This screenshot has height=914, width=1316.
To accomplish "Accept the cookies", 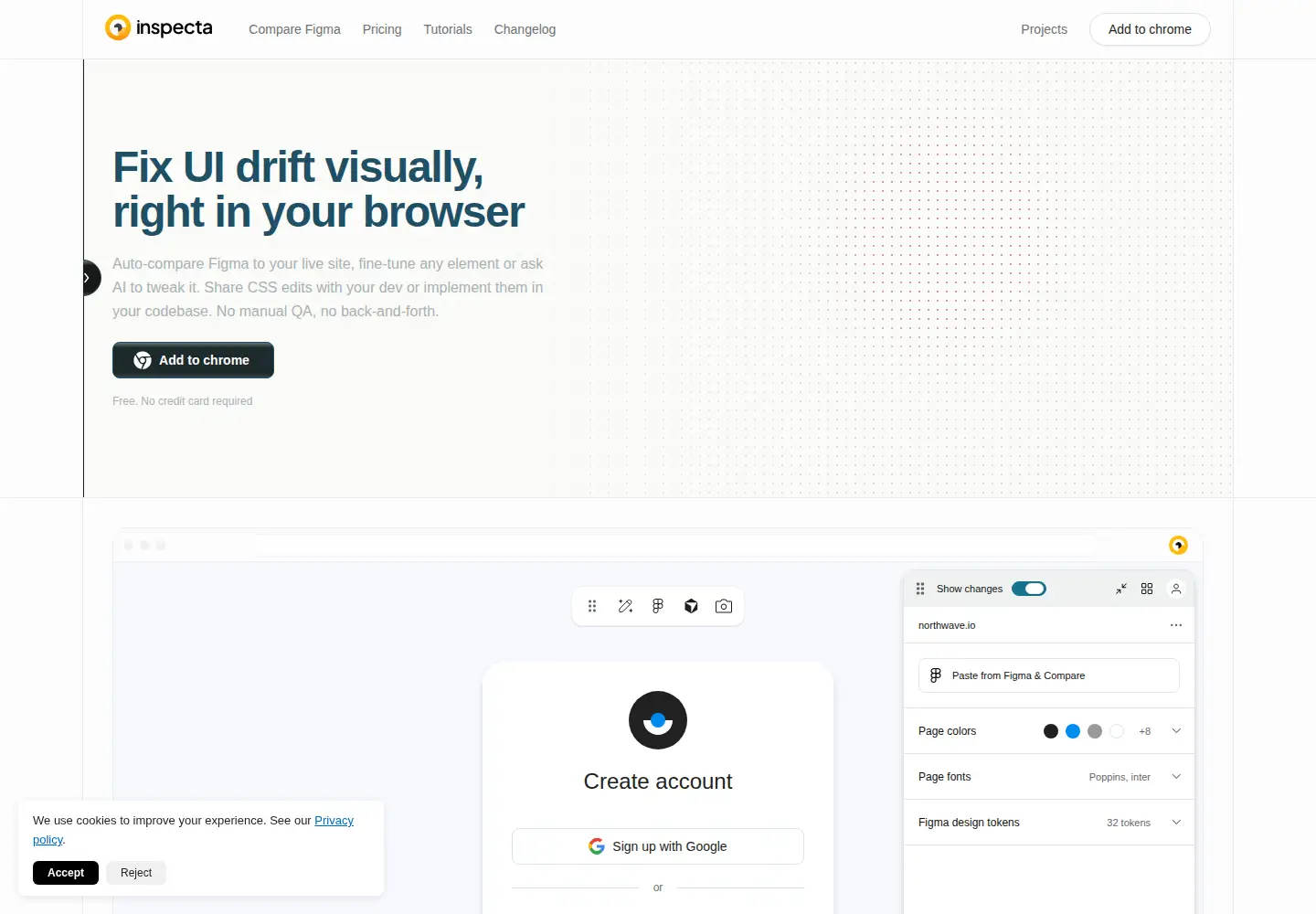I will click(x=66, y=873).
